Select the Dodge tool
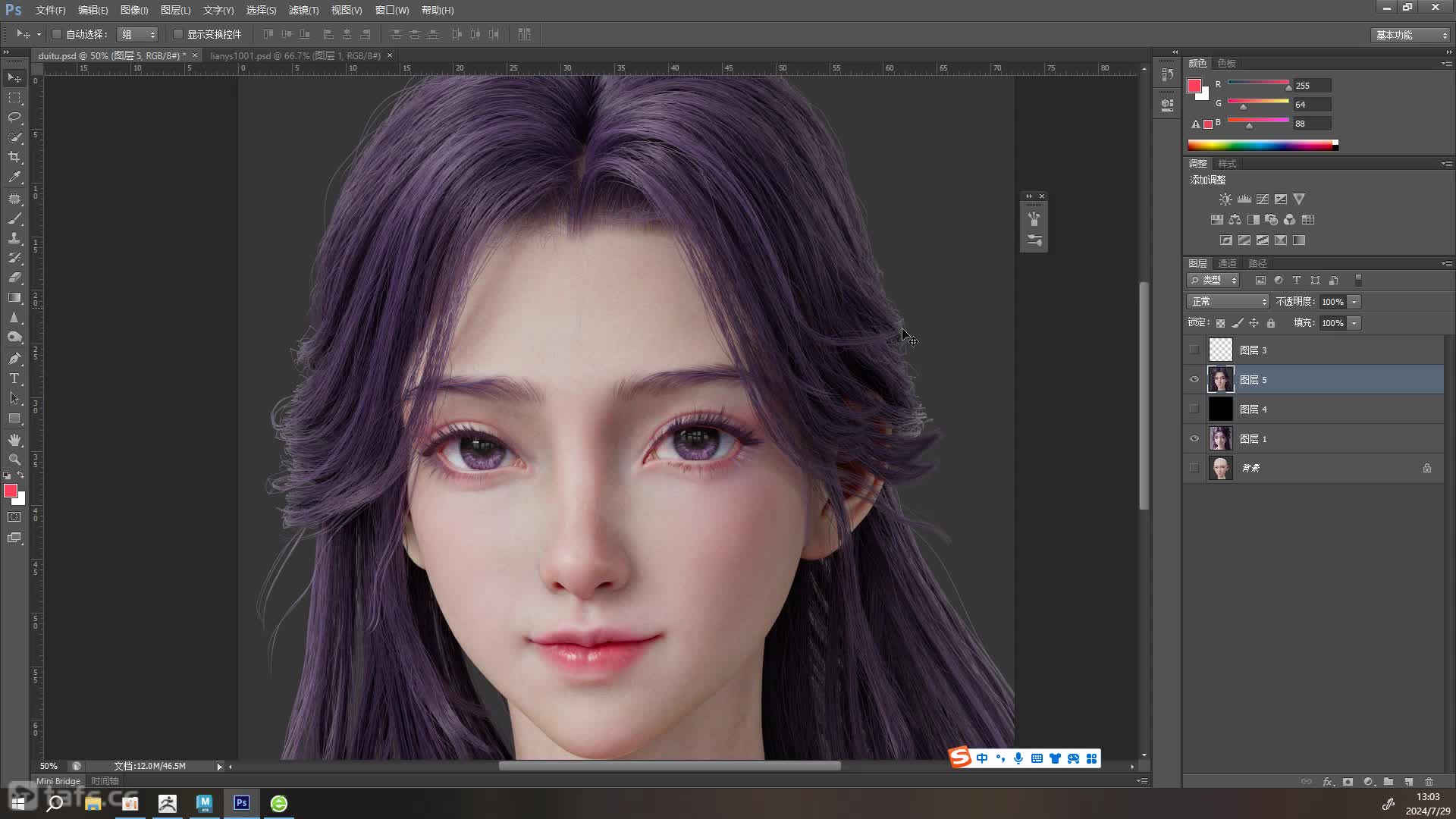 [x=14, y=337]
